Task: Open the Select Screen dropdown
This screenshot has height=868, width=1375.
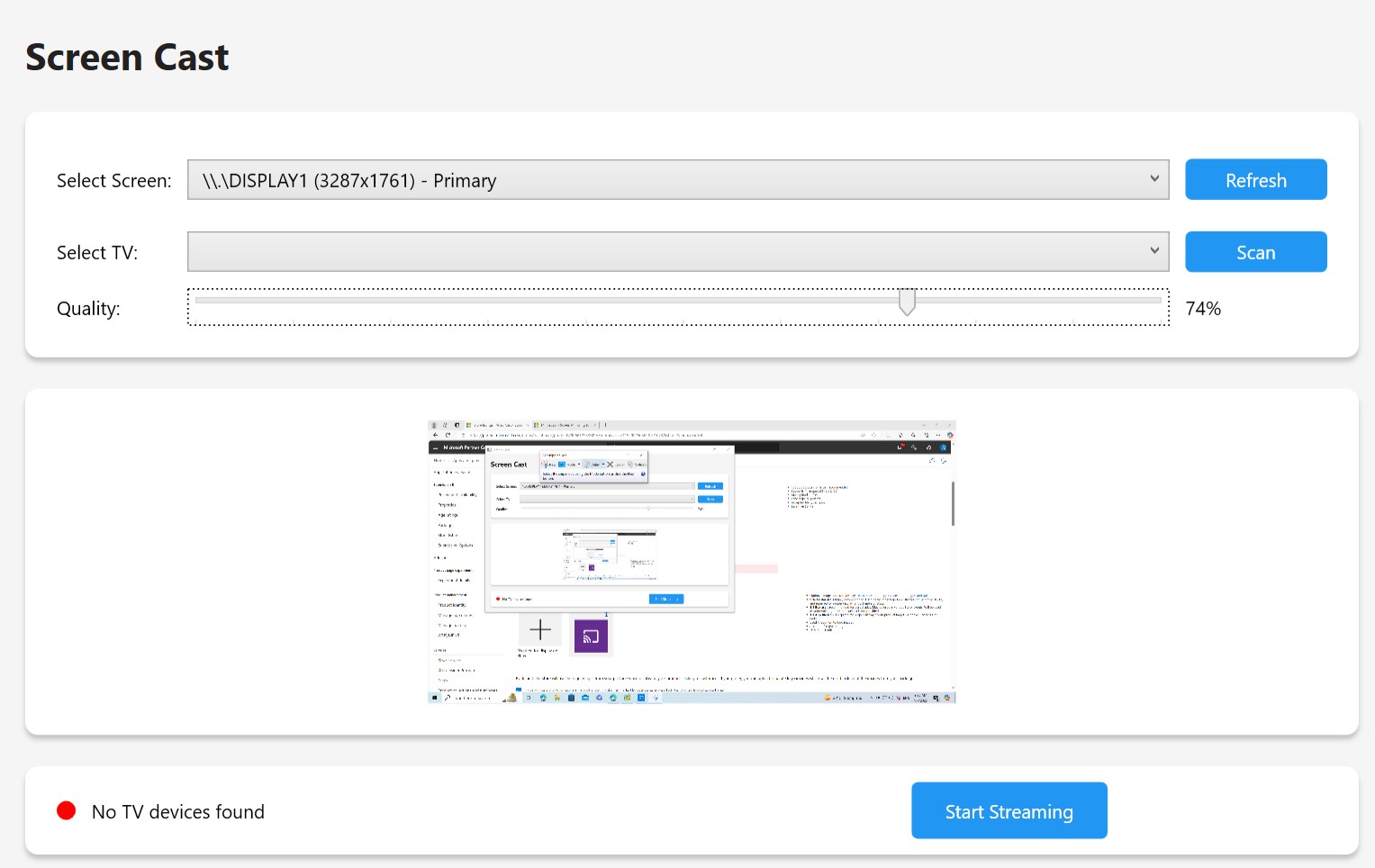Action: tap(678, 180)
